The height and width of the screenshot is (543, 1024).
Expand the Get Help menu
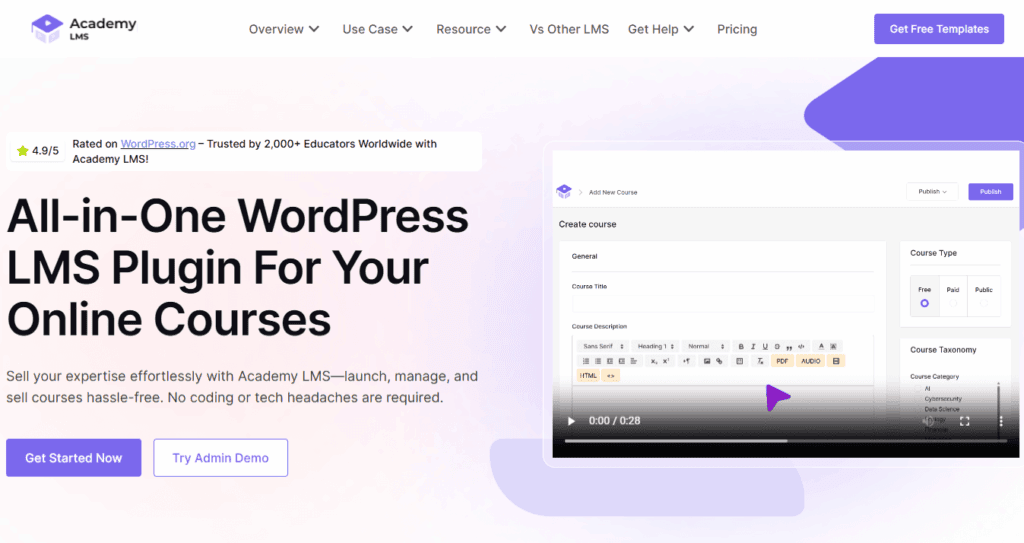pyautogui.click(x=661, y=29)
